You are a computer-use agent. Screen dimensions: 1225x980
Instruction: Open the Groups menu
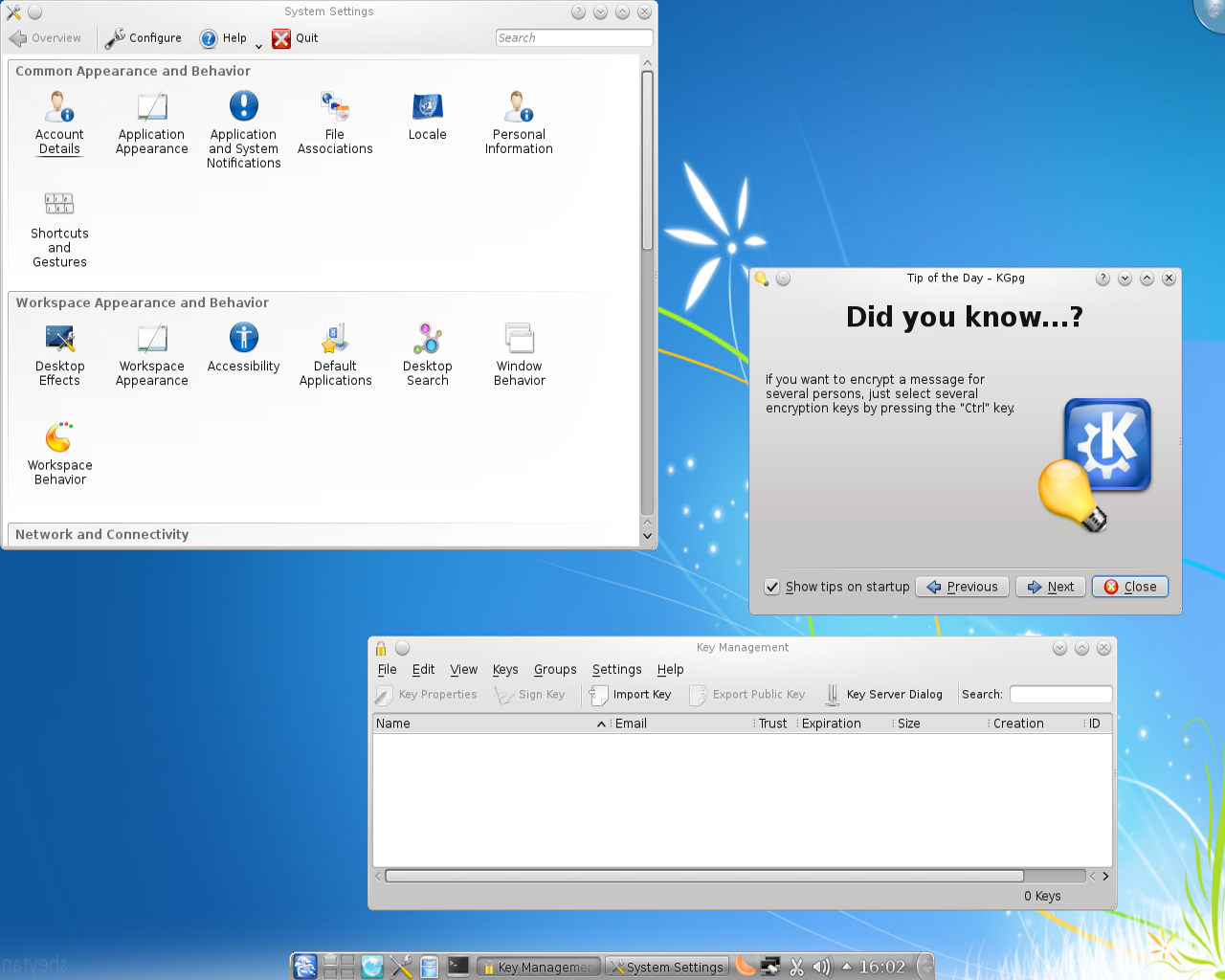pos(555,670)
